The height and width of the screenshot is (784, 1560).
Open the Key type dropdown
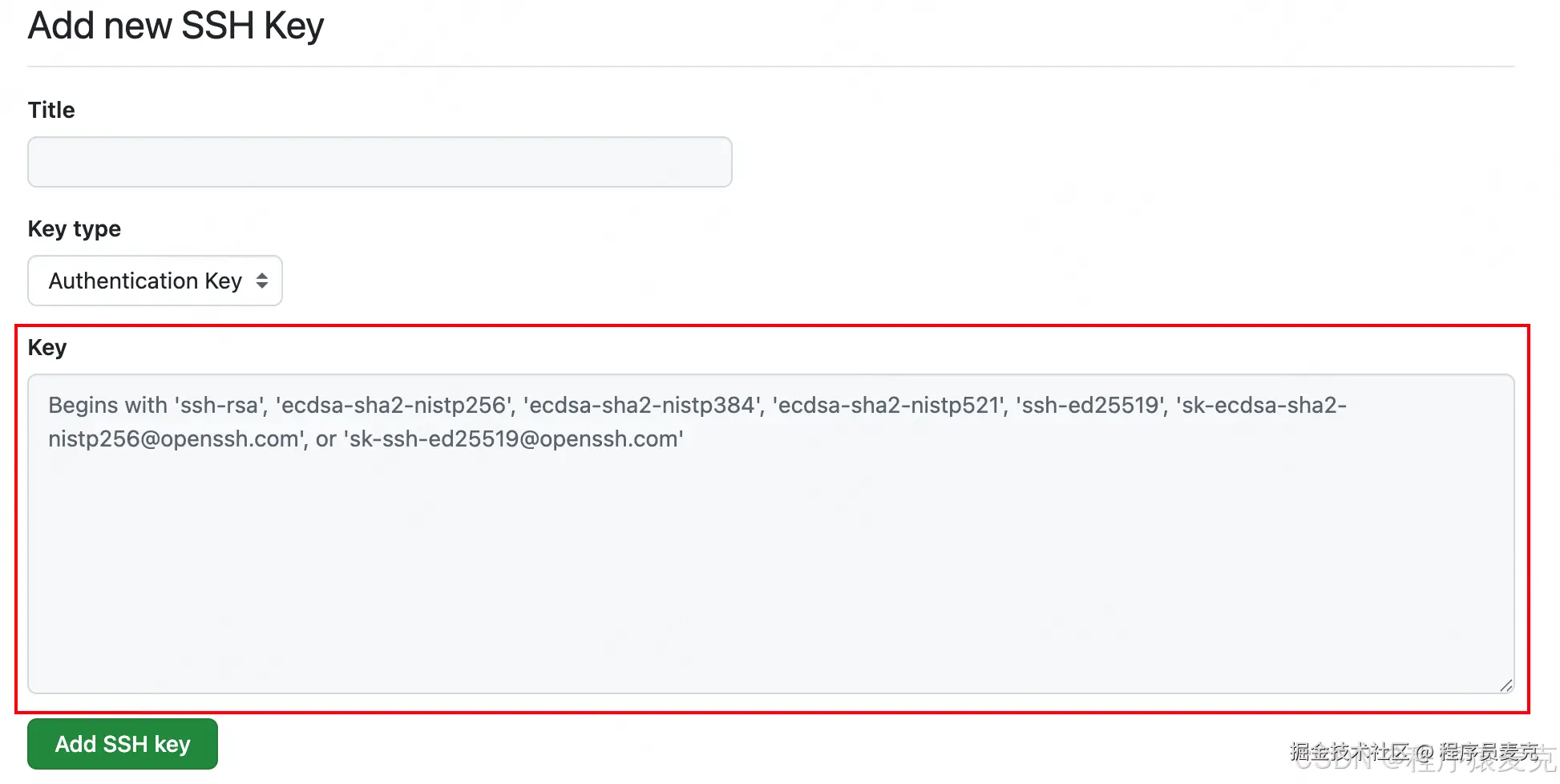[155, 281]
